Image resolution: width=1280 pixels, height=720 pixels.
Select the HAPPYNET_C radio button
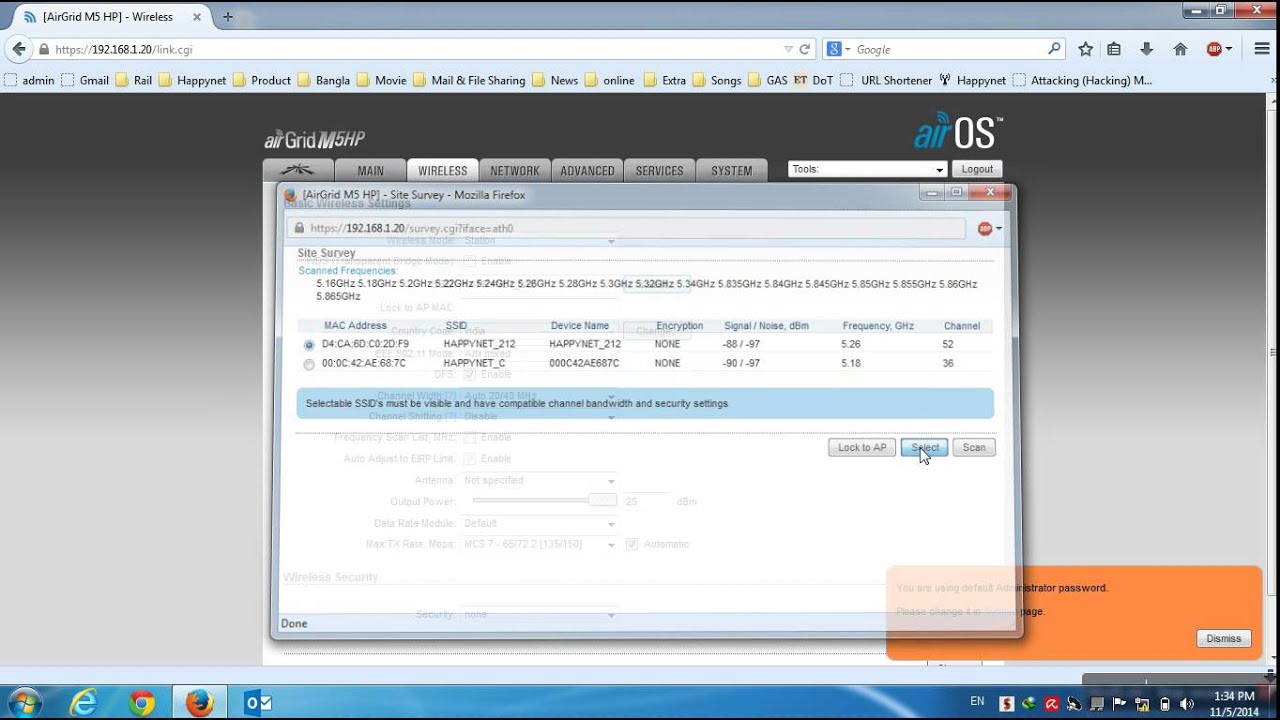[x=308, y=365]
